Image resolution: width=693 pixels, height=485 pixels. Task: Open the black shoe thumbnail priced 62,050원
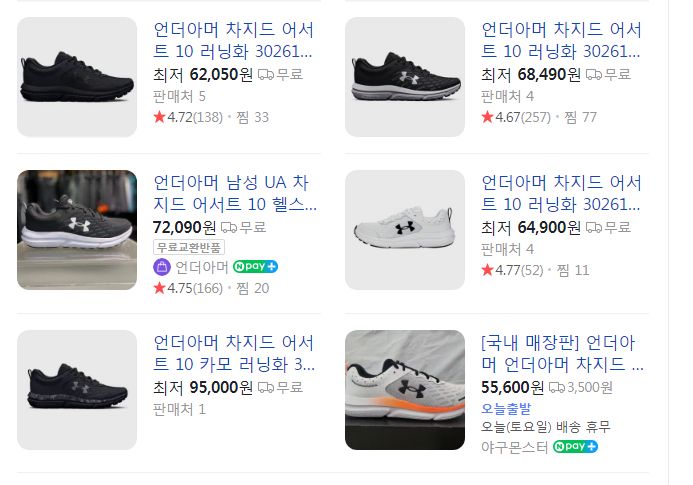pos(77,77)
